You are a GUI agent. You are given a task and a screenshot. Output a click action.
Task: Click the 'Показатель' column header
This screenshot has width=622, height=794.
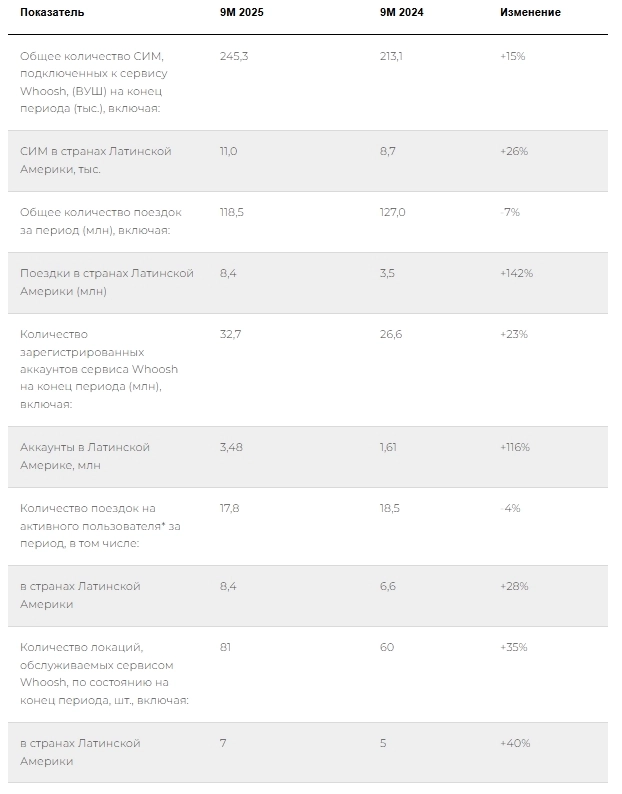pos(52,13)
